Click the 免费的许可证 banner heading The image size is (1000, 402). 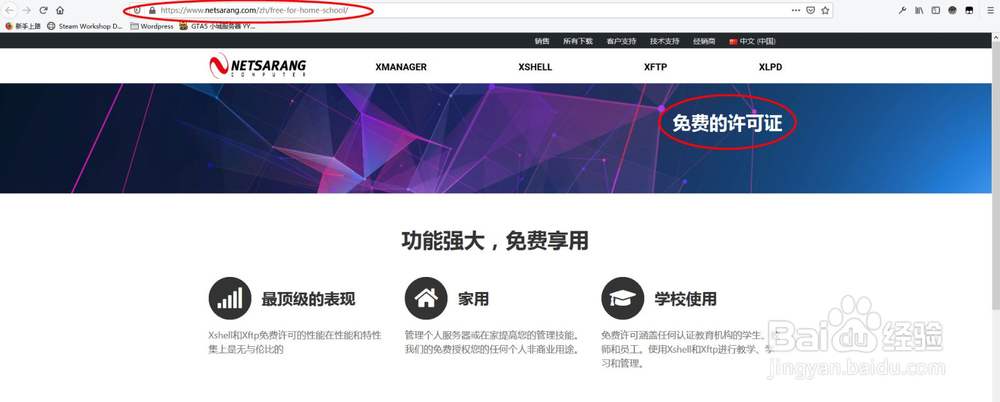click(x=727, y=123)
